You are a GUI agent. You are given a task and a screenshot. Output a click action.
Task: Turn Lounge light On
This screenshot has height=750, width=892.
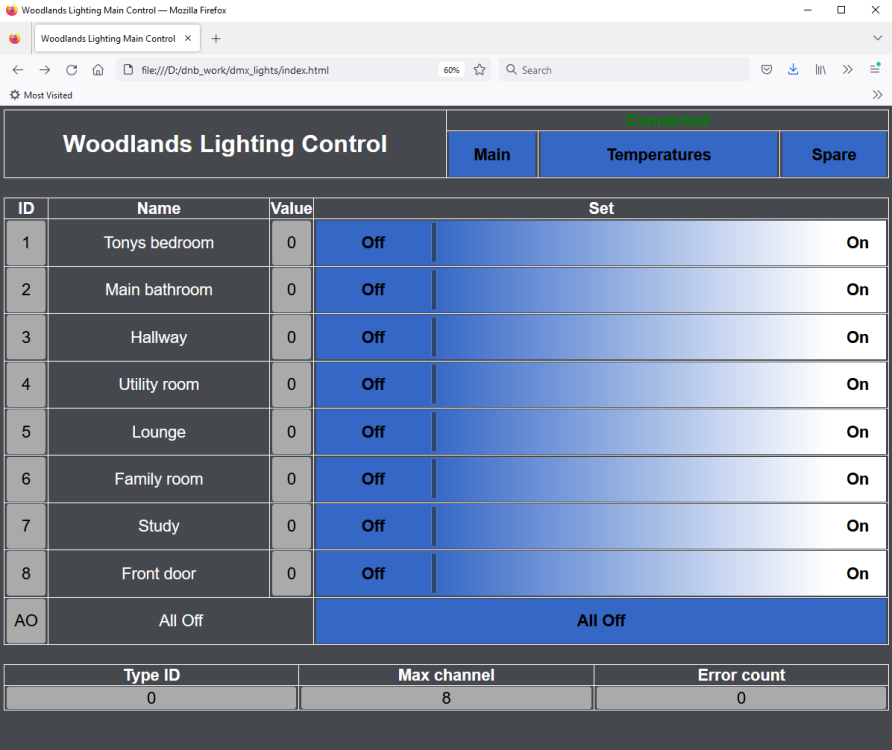(x=857, y=432)
